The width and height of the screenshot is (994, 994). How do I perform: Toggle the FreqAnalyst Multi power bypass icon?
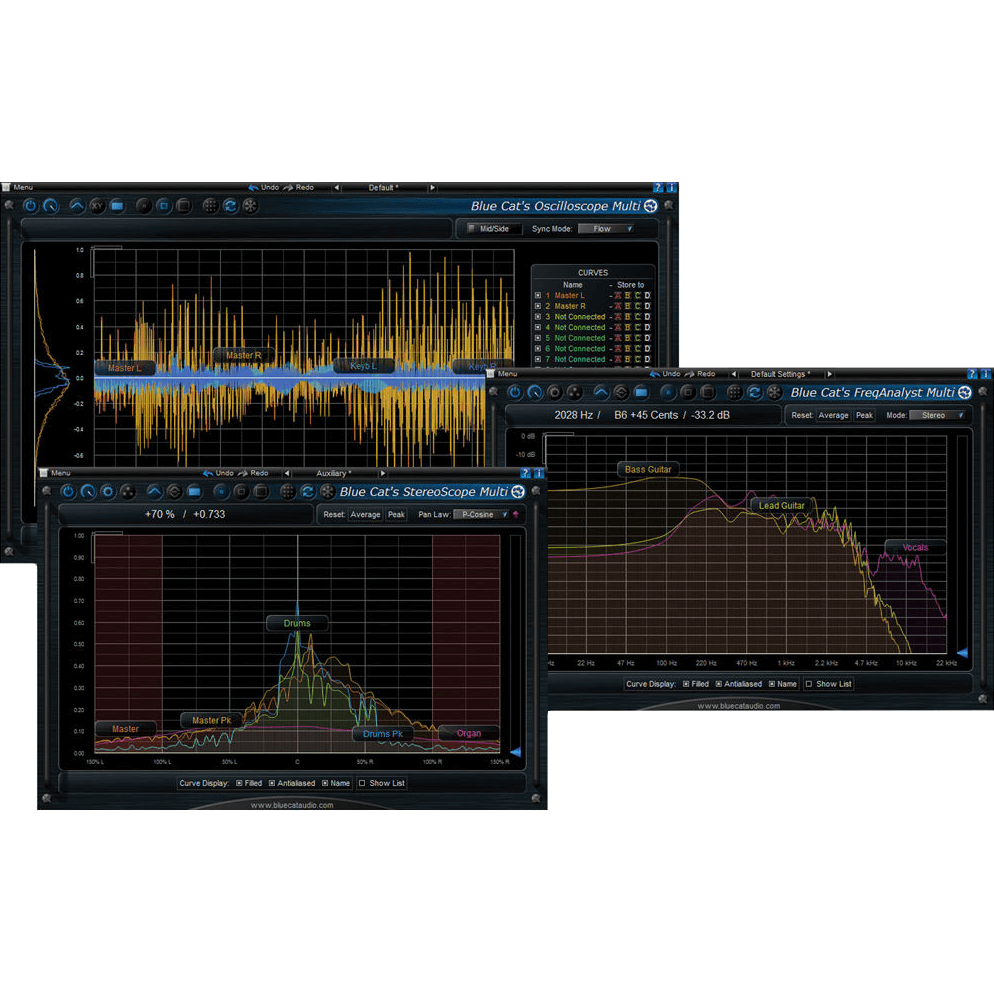[515, 392]
